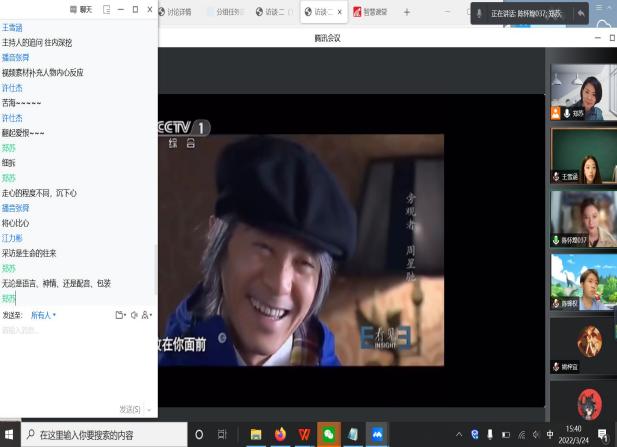The image size is (617, 447).
Task: Type in the chat message input box
Action: point(78,360)
